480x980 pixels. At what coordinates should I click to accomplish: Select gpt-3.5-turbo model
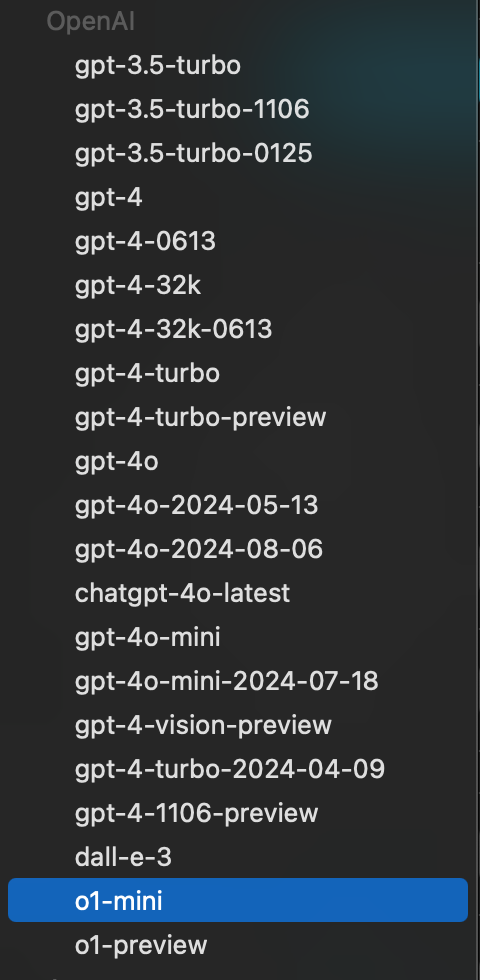(x=238, y=66)
